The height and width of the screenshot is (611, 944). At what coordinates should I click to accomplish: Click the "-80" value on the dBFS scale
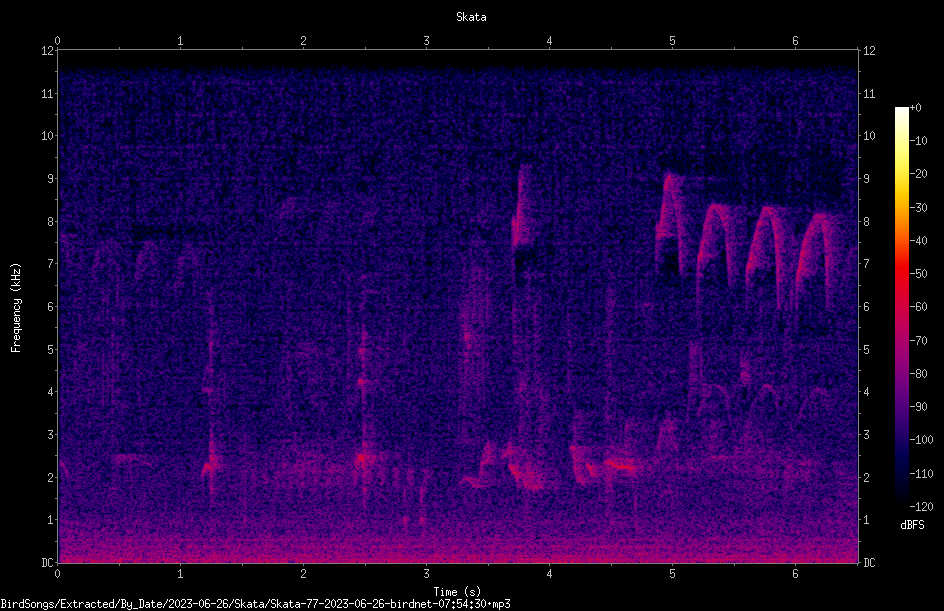[918, 374]
